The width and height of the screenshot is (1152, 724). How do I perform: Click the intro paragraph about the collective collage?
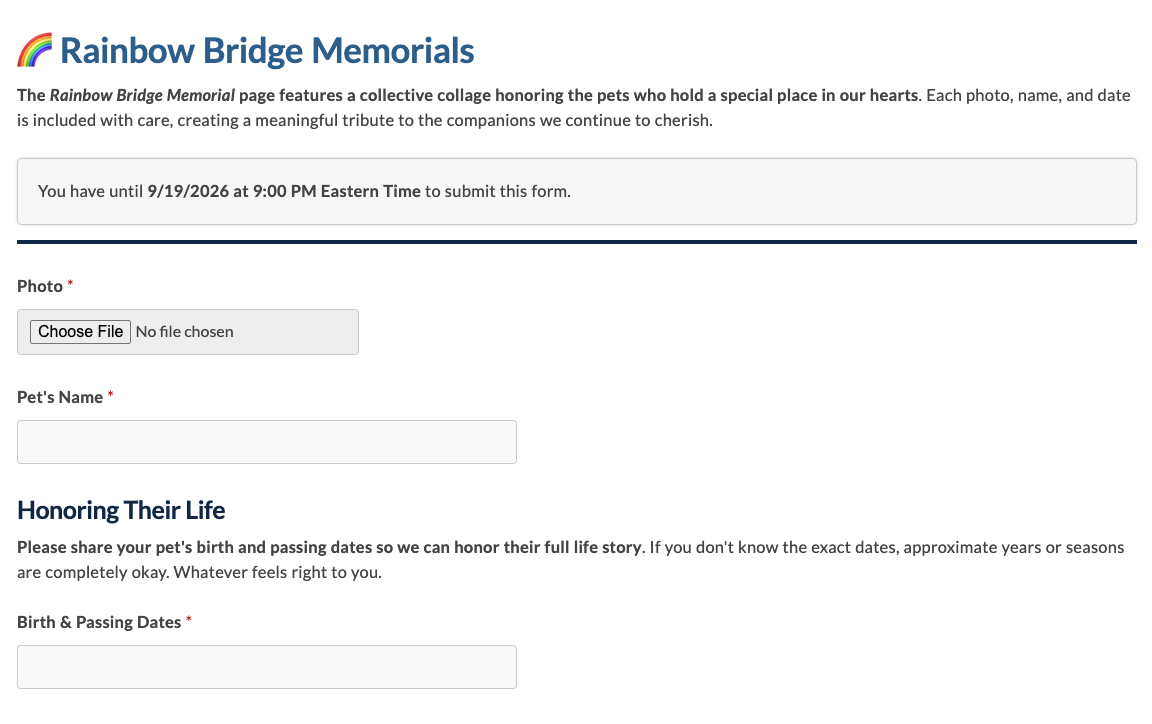pyautogui.click(x=574, y=107)
